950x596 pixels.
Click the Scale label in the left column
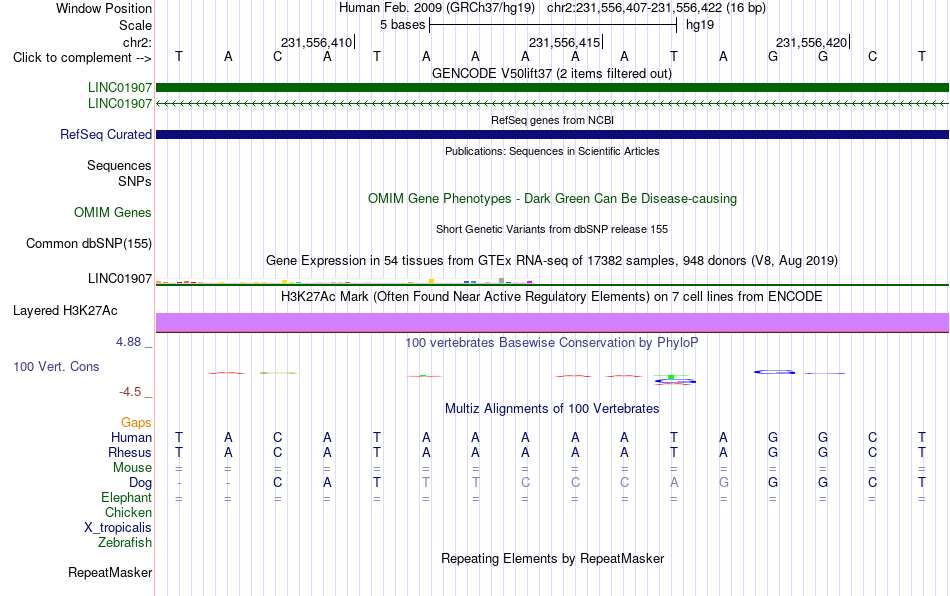click(x=135, y=25)
